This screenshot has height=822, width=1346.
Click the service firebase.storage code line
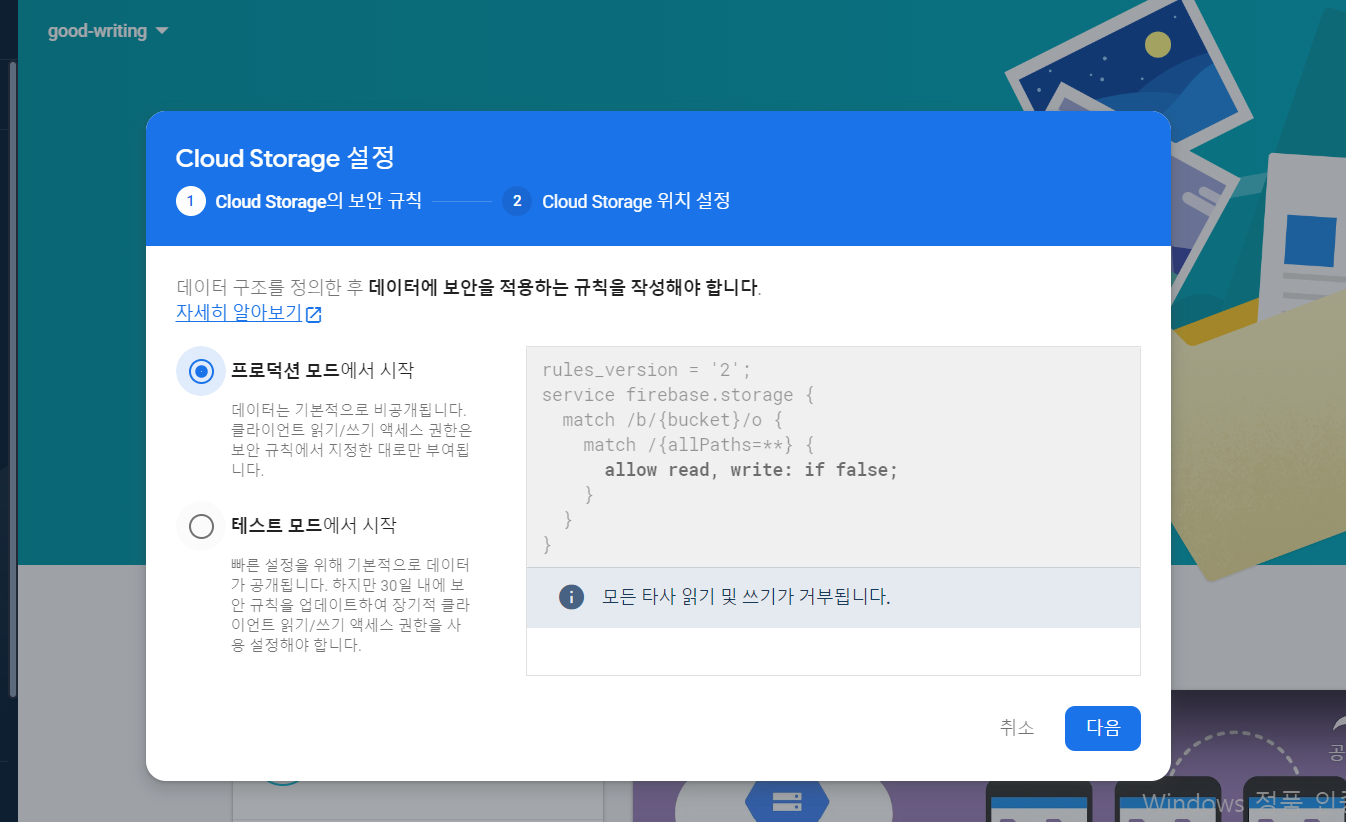pos(678,394)
